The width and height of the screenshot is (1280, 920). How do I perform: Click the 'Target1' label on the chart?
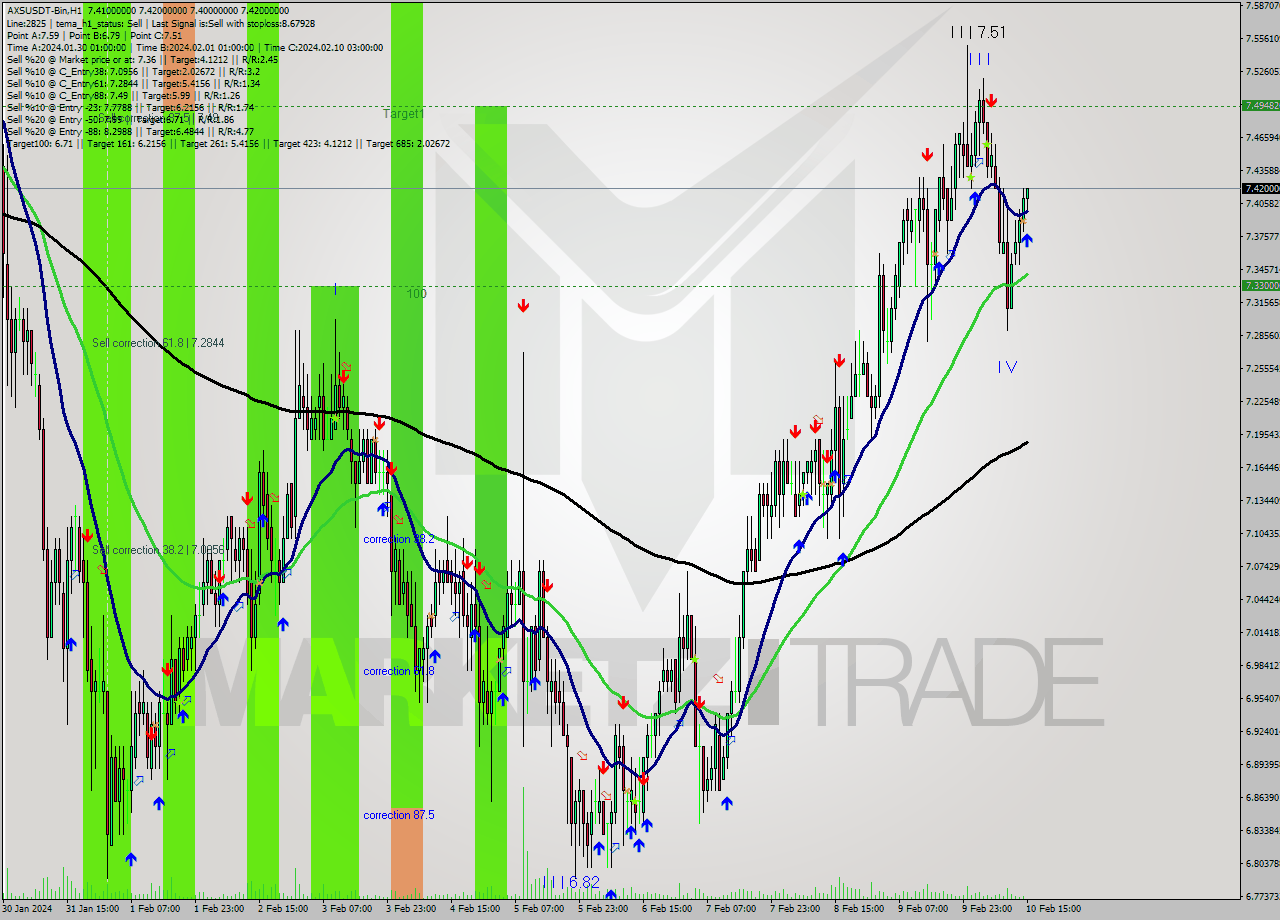[404, 114]
